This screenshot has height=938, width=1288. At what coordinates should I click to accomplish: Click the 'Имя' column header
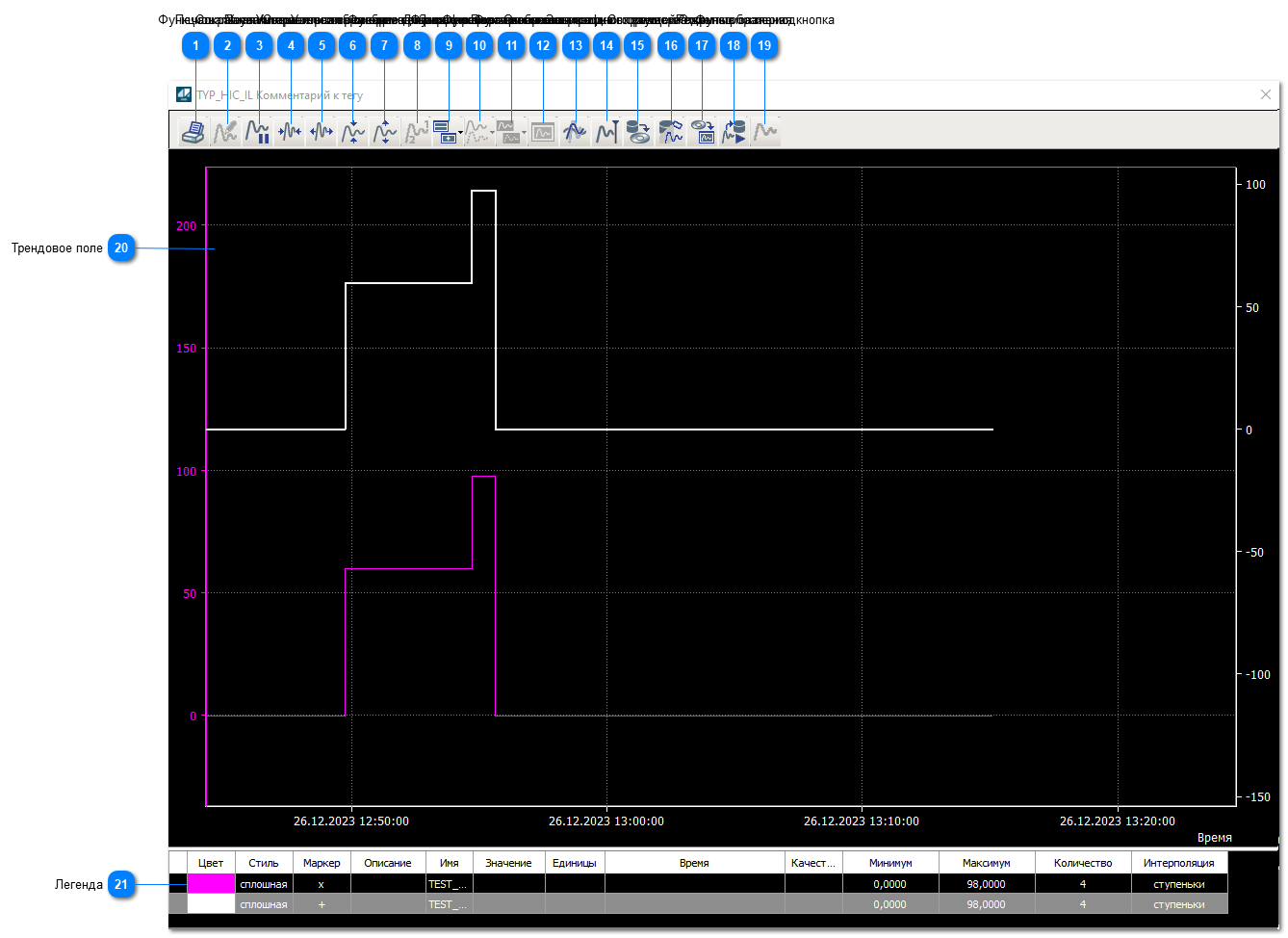coord(450,863)
